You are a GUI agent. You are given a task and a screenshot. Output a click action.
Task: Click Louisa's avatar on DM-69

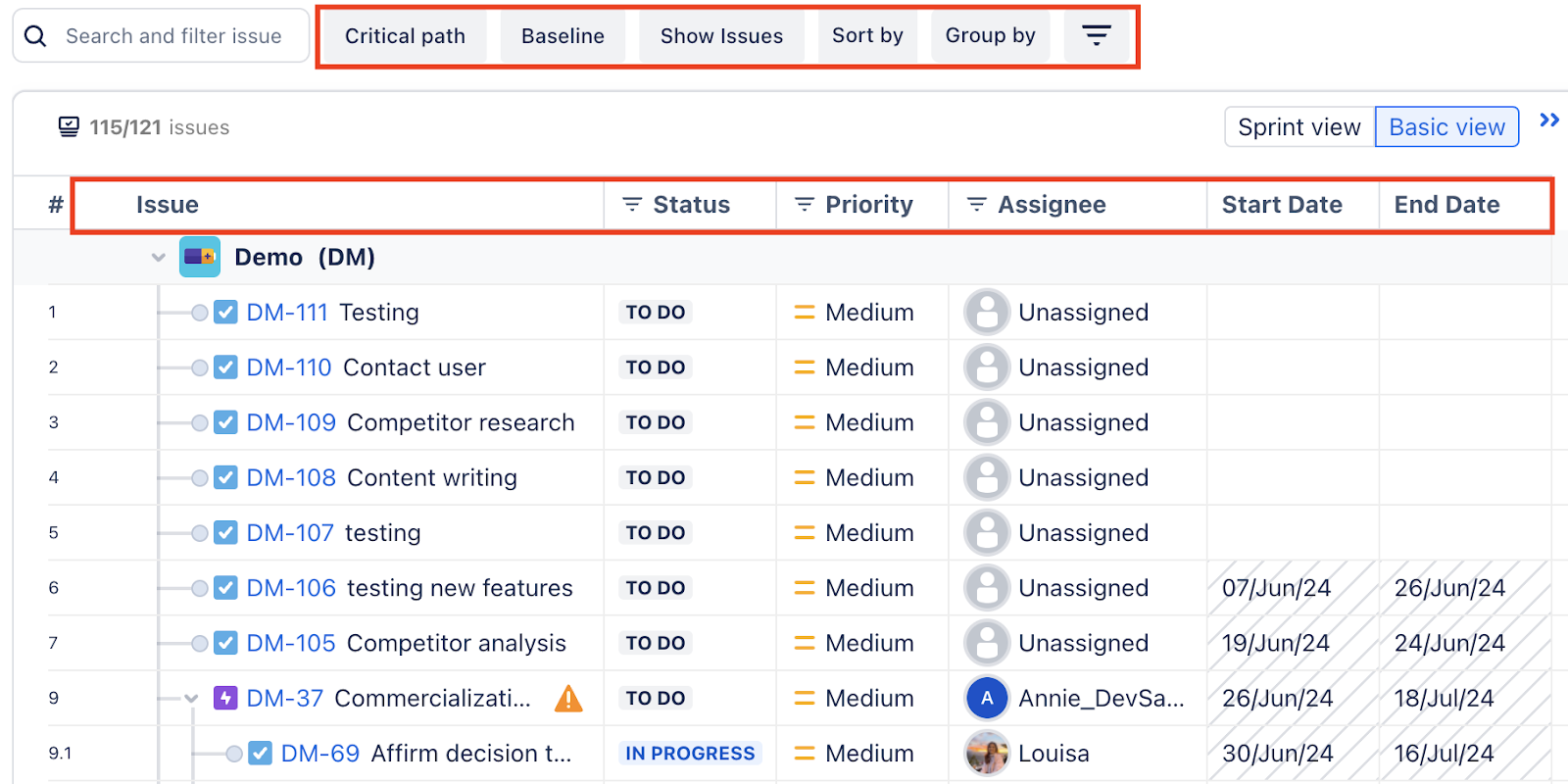pos(987,754)
